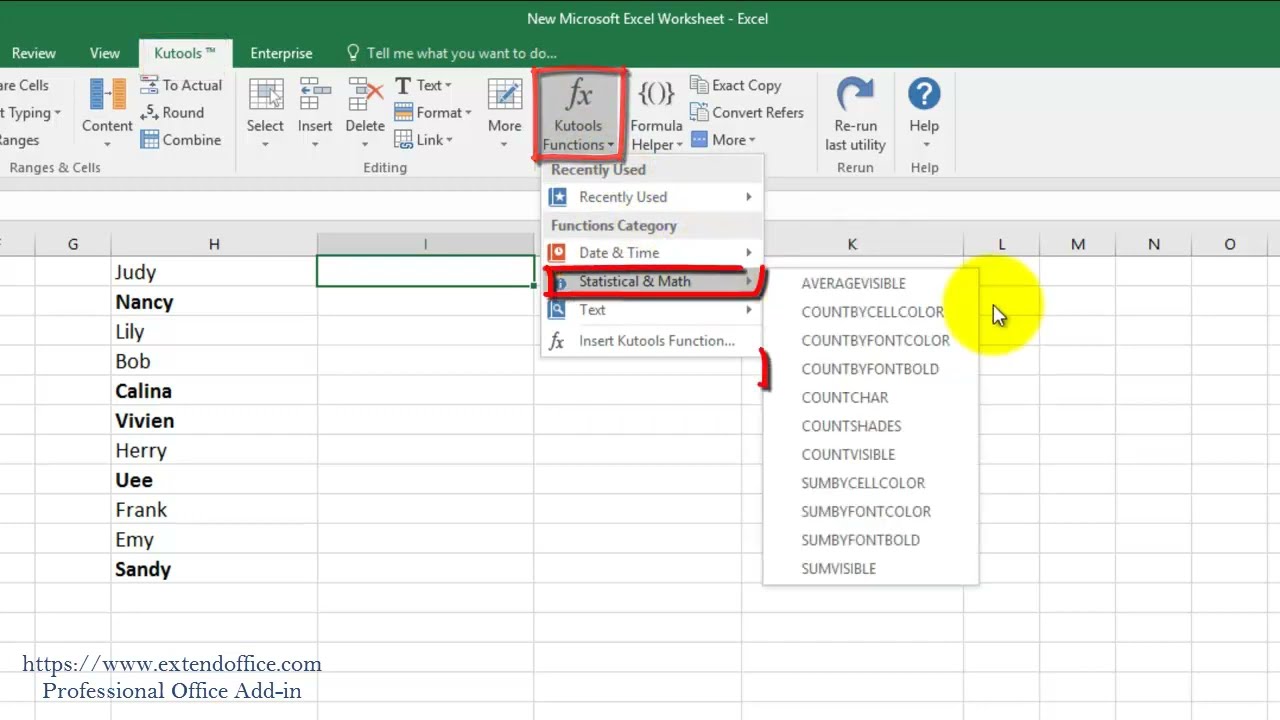Viewport: 1280px width, 720px height.
Task: Open Formula Helper tool
Action: [x=656, y=114]
